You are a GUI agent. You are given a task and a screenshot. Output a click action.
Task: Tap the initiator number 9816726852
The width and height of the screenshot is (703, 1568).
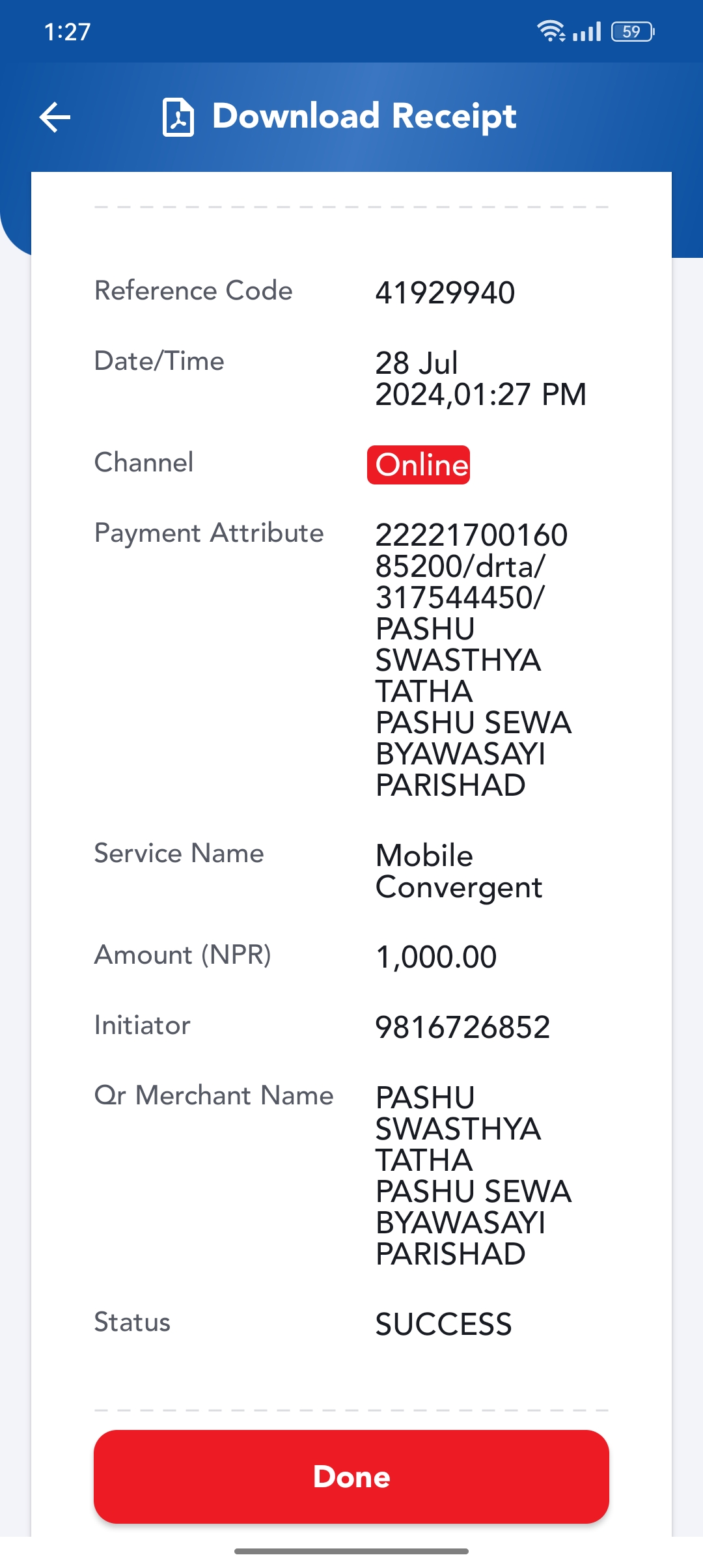(x=463, y=1028)
